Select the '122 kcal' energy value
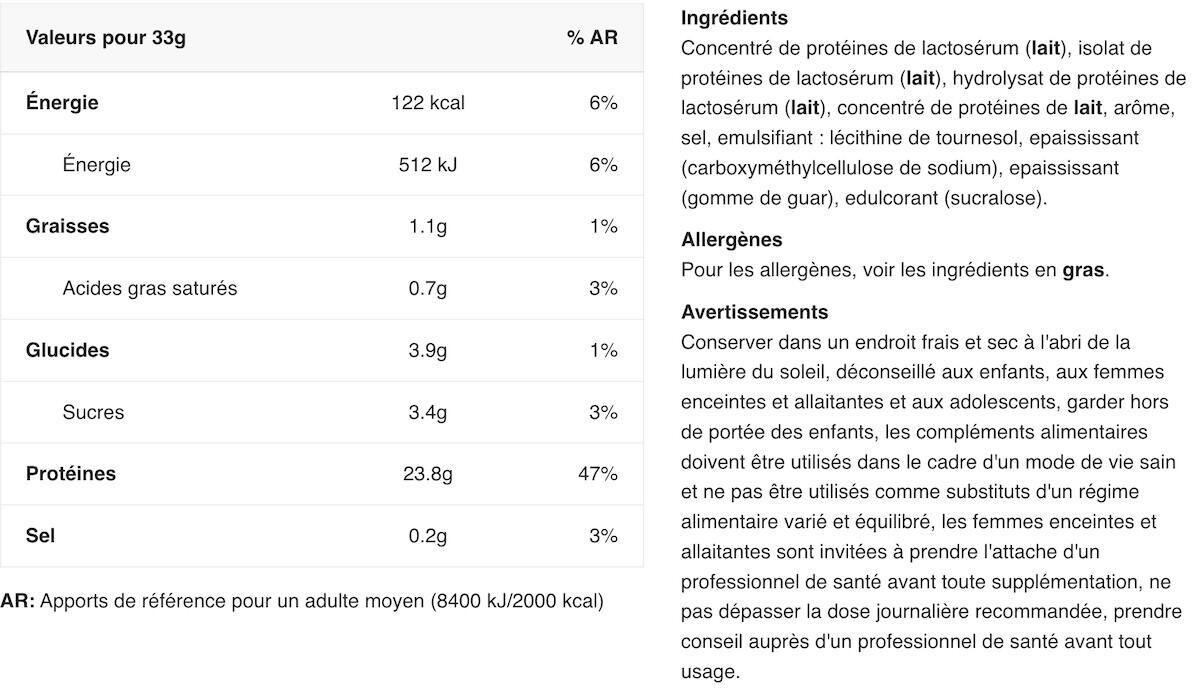Screen dimensions: 1200x699 click(428, 103)
